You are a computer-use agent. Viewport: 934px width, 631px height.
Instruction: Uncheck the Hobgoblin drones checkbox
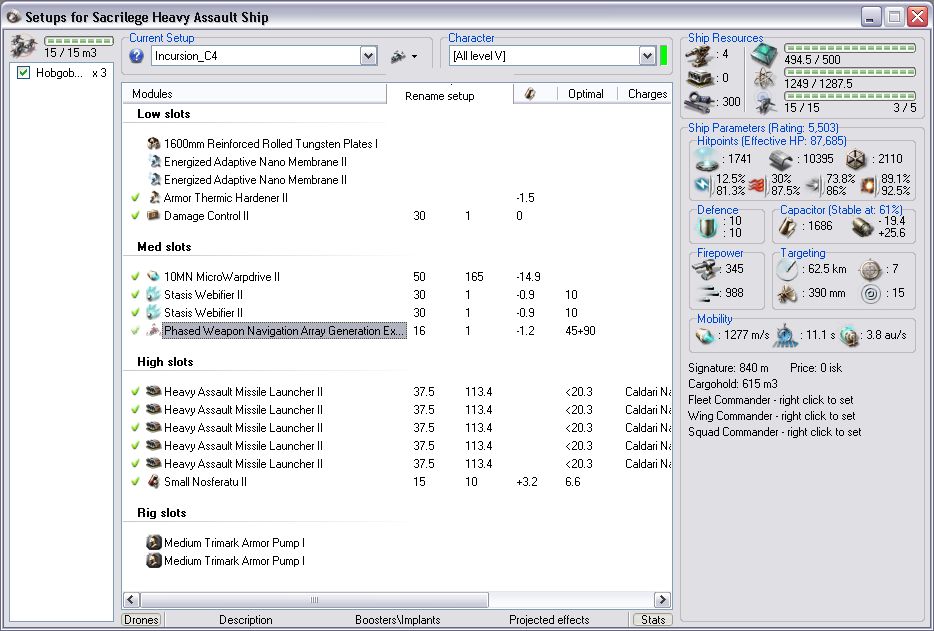(24, 73)
